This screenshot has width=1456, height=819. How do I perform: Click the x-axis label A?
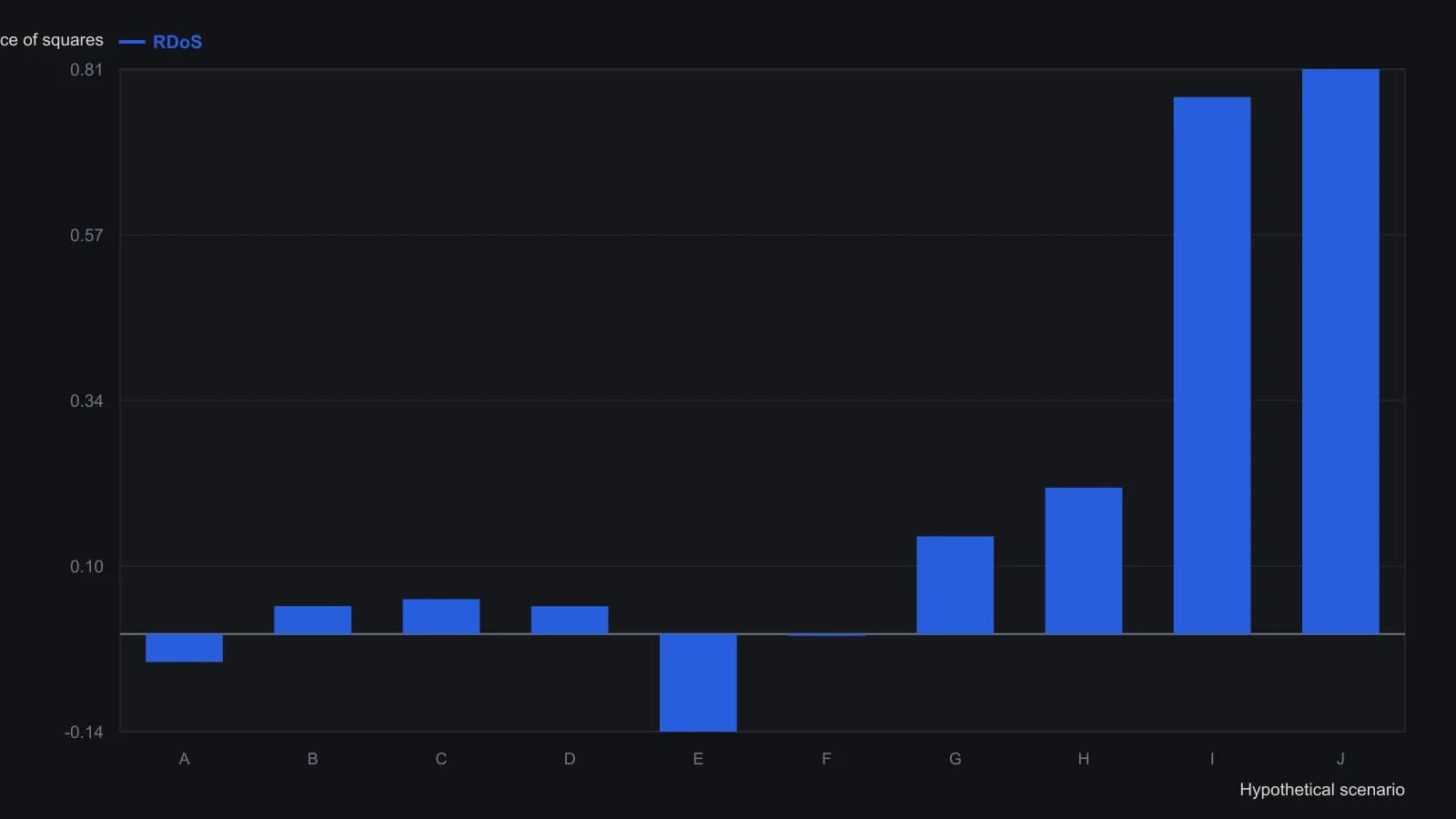coord(184,759)
